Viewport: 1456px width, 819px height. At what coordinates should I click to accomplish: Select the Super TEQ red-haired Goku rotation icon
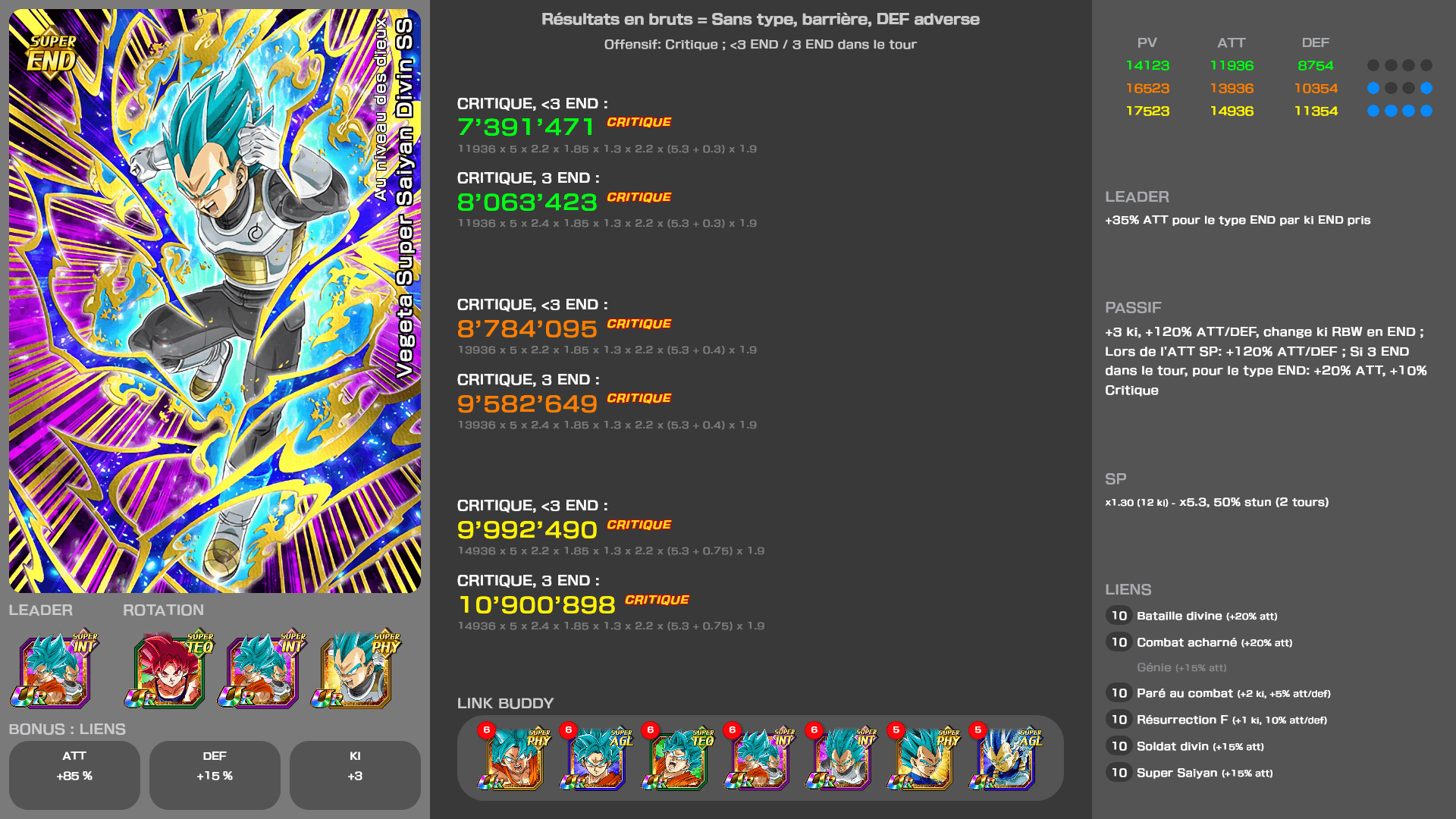(168, 670)
